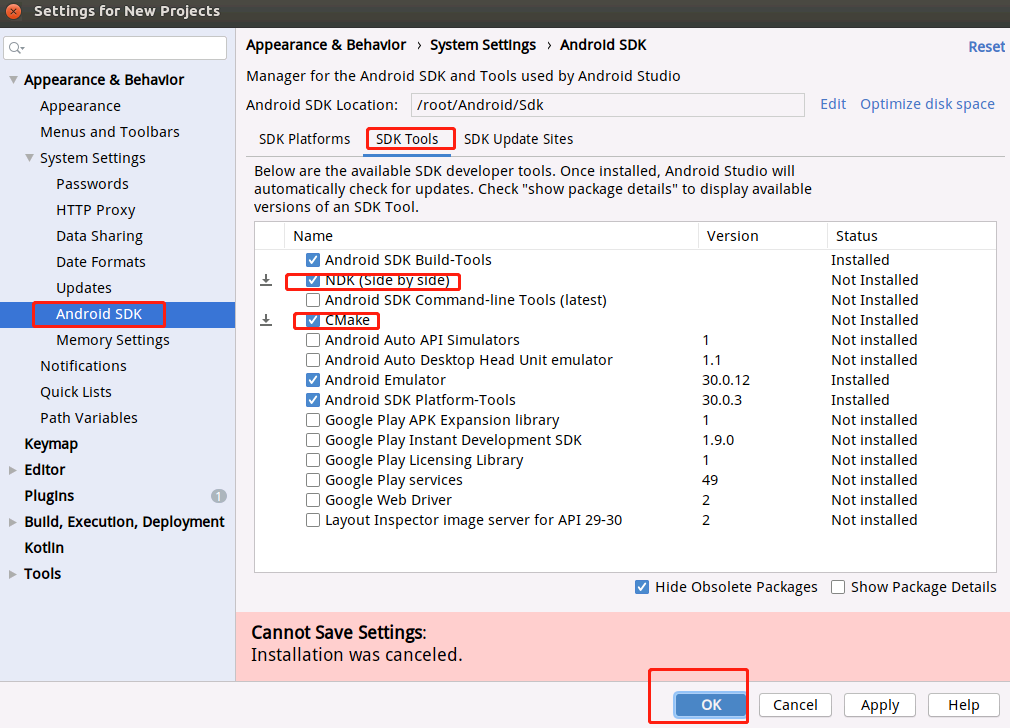
Task: Open the SDK Update Sites tab
Action: tap(518, 139)
